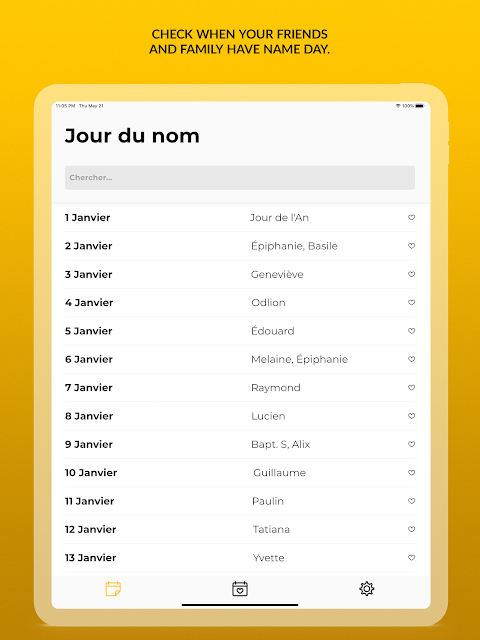480x640 pixels.
Task: Tap the battery status indicator
Action: click(x=420, y=106)
